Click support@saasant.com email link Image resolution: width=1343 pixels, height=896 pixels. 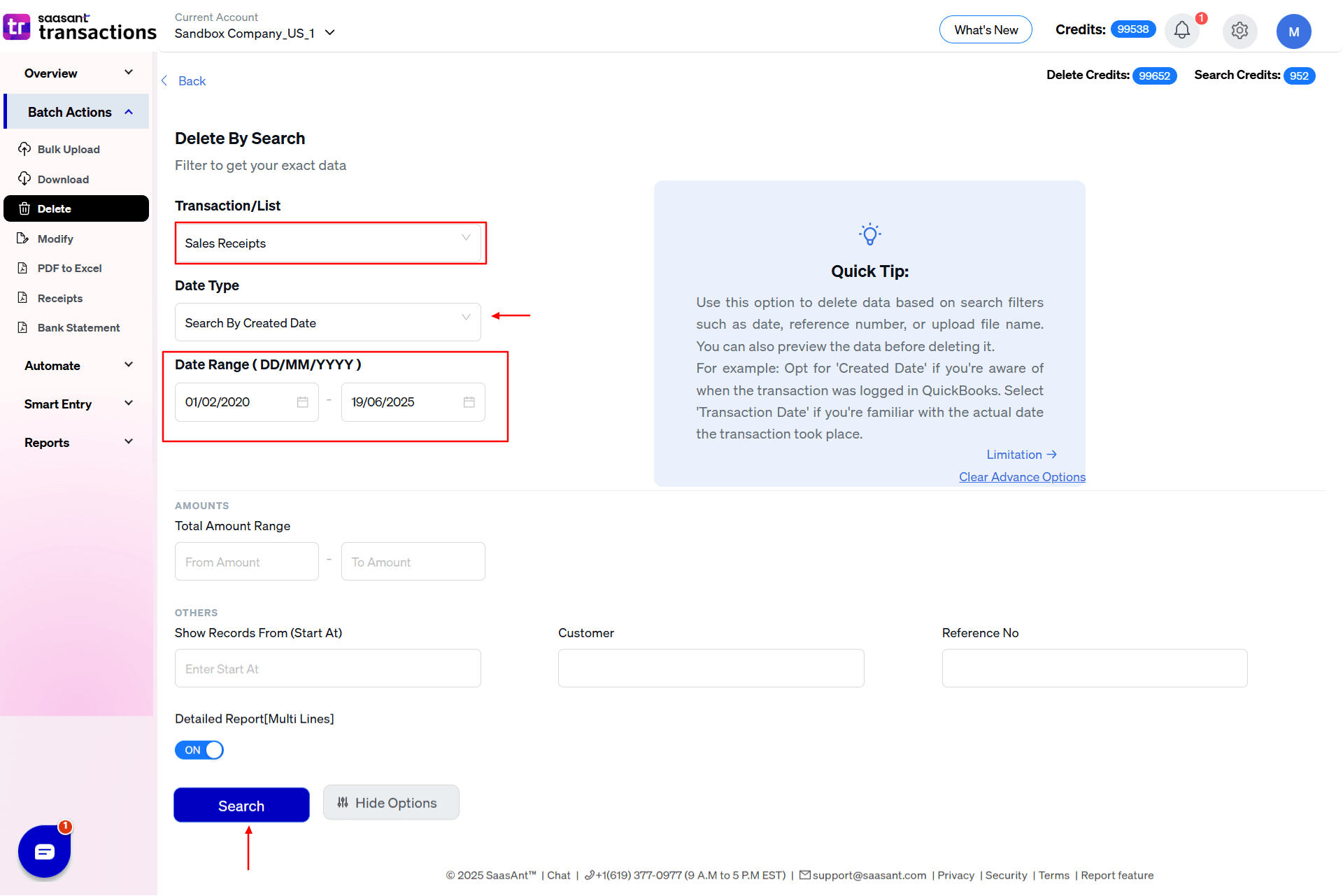[869, 875]
